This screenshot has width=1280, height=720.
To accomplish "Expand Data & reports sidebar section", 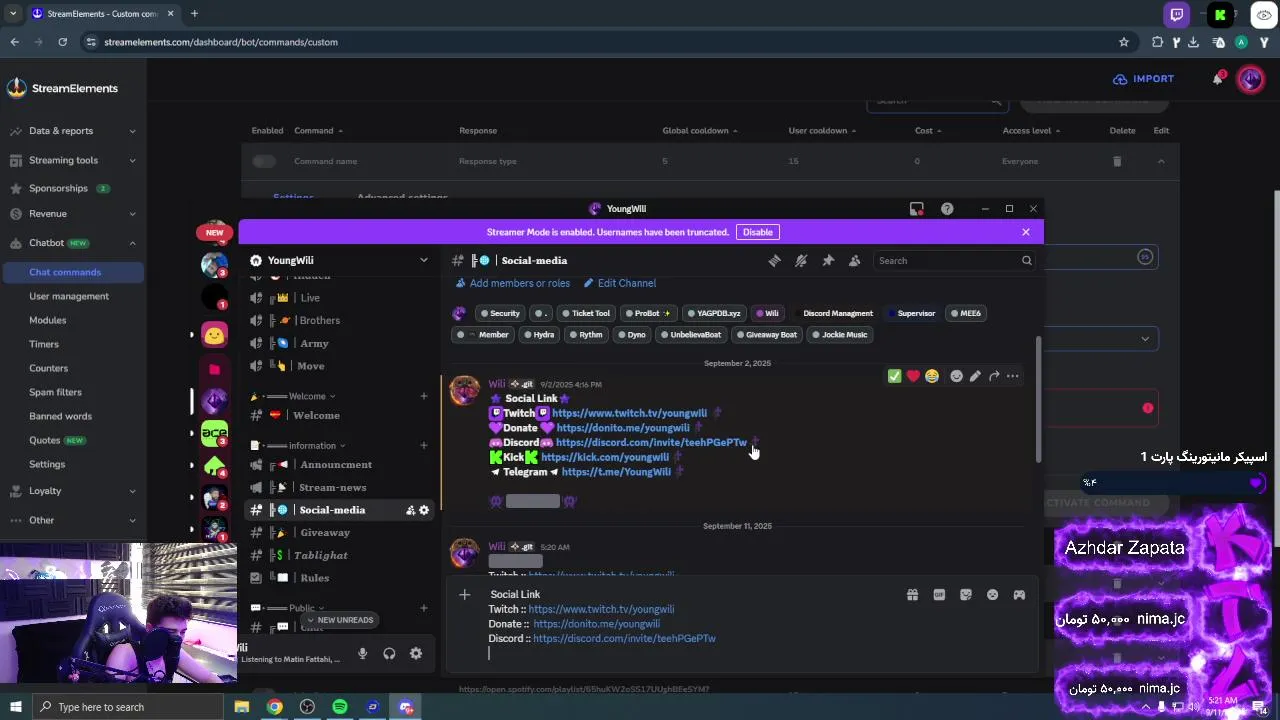I will click(x=132, y=131).
